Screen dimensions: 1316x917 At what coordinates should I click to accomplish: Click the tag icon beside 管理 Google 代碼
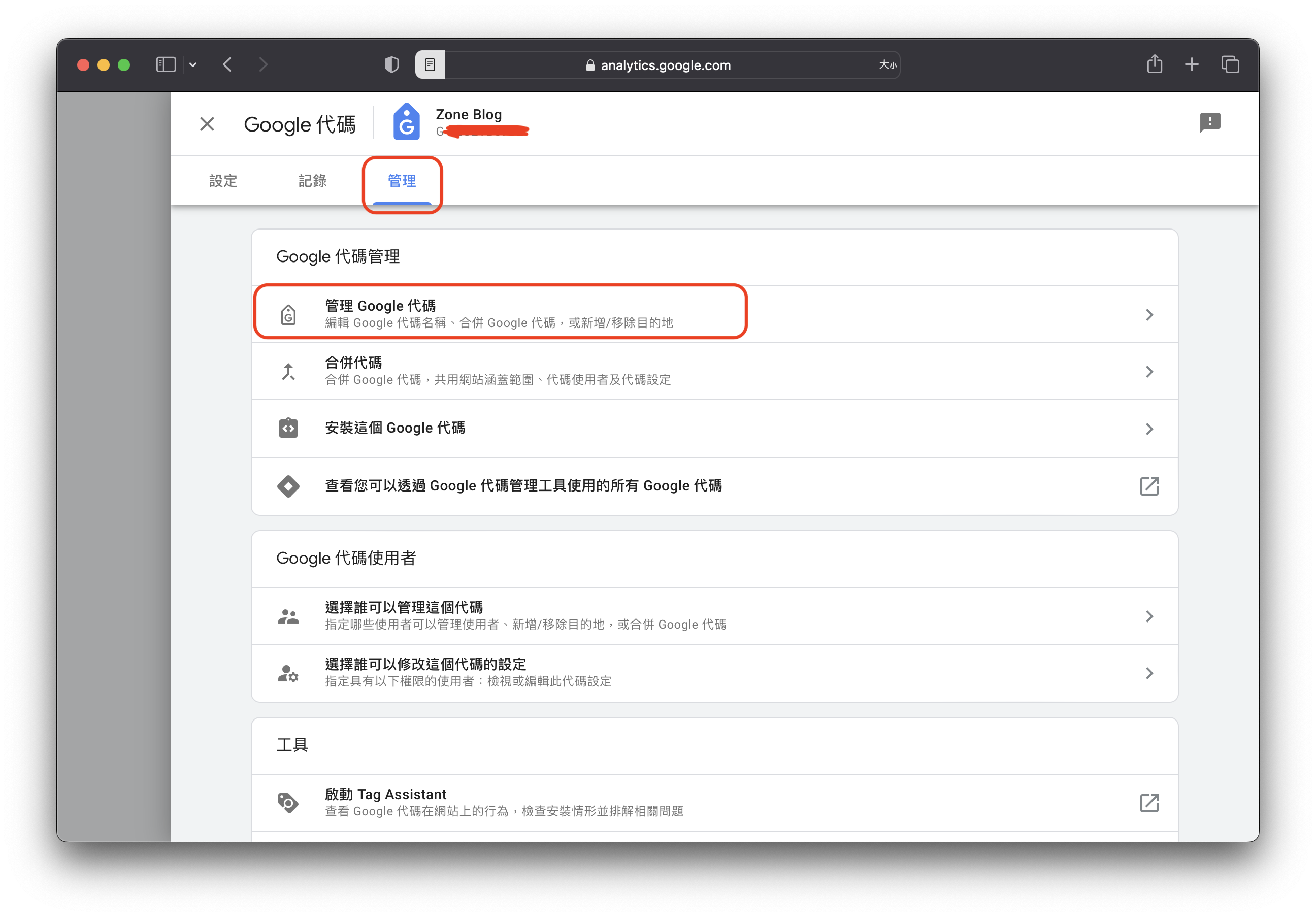288,315
